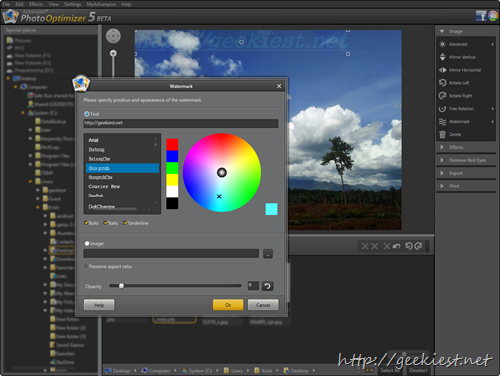The height and width of the screenshot is (376, 500).
Task: Expand the Print panel section
Action: pos(442,186)
